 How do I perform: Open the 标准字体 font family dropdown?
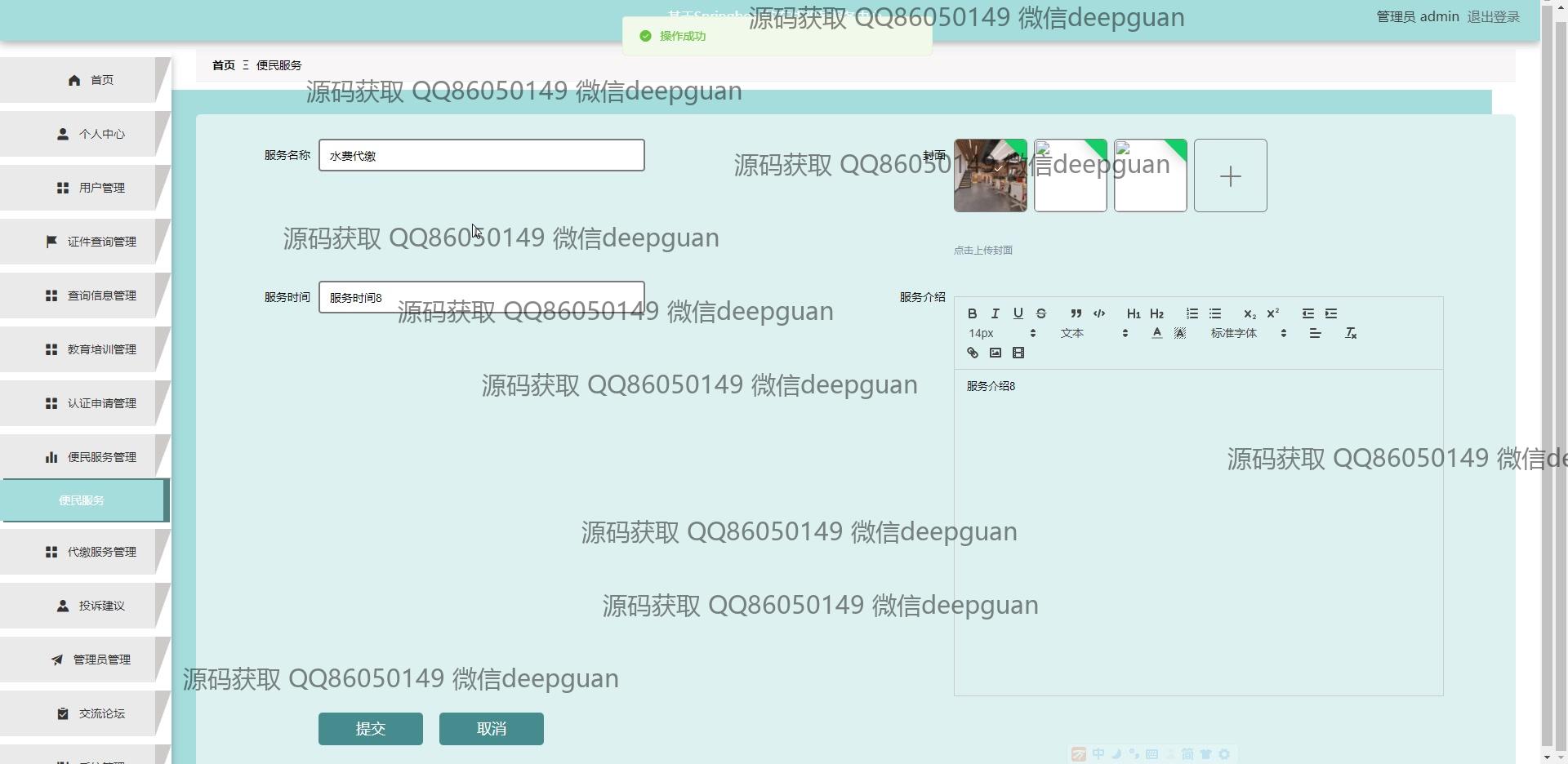[1249, 333]
